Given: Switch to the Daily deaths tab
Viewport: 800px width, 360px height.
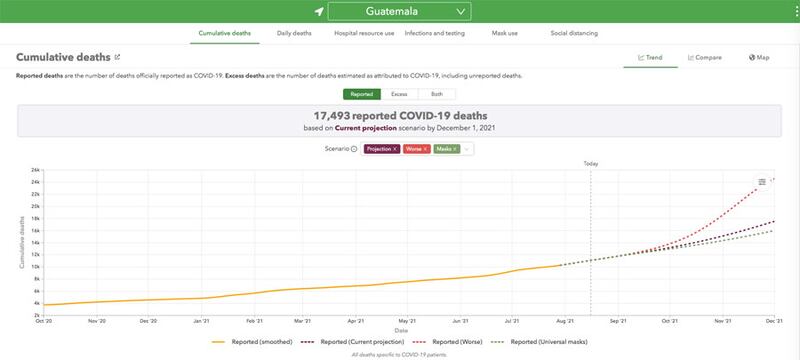Looking at the screenshot, I should coord(294,33).
